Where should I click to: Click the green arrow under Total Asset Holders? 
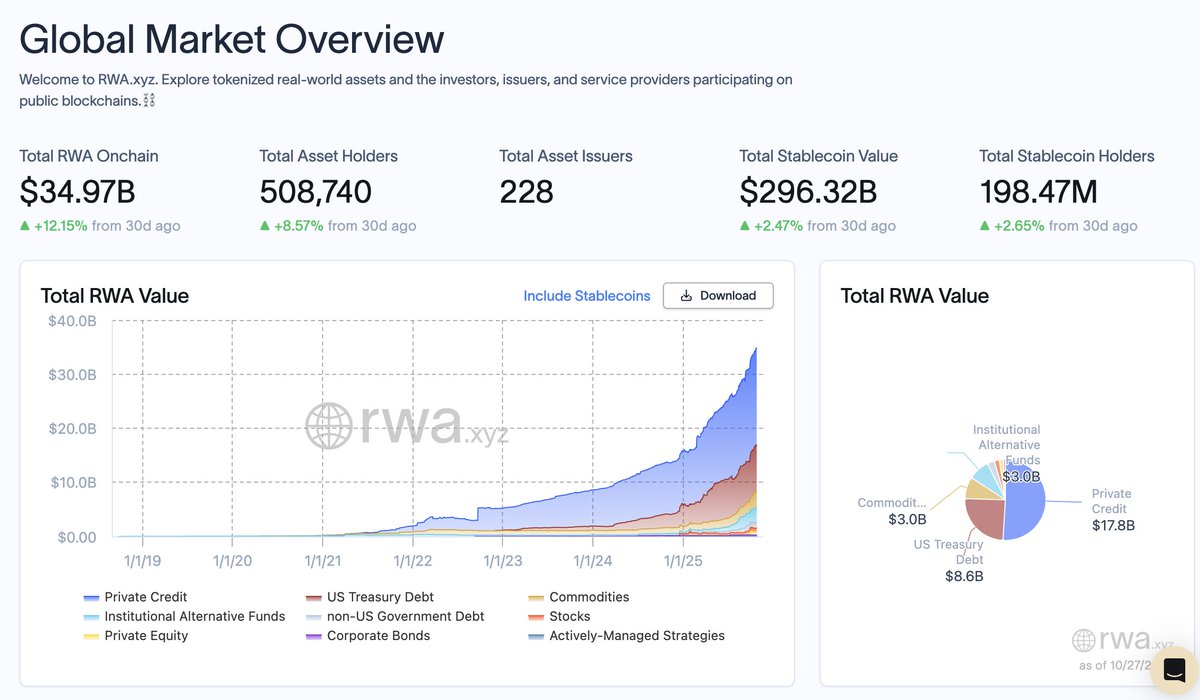[265, 225]
